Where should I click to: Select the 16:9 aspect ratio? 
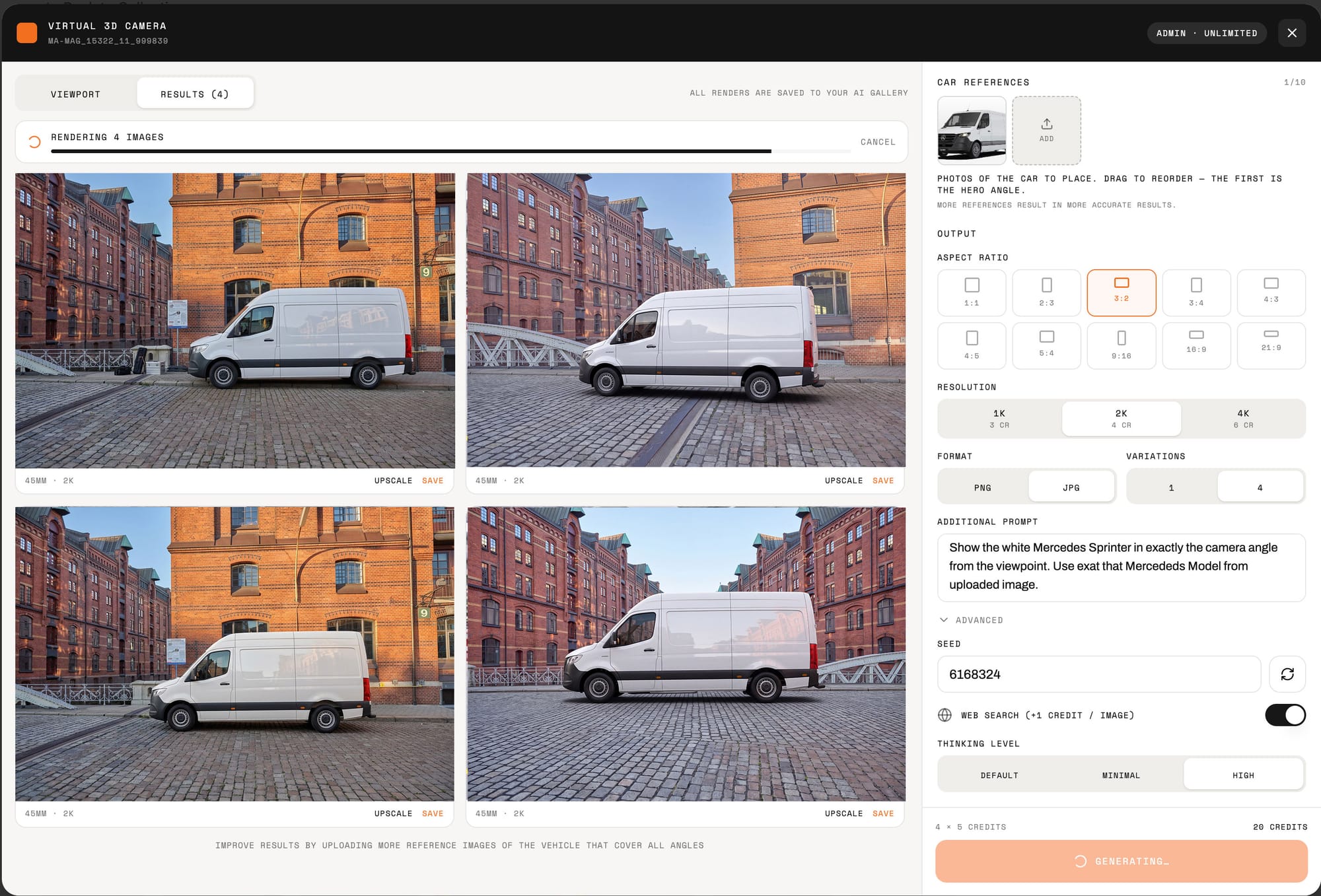[1196, 345]
